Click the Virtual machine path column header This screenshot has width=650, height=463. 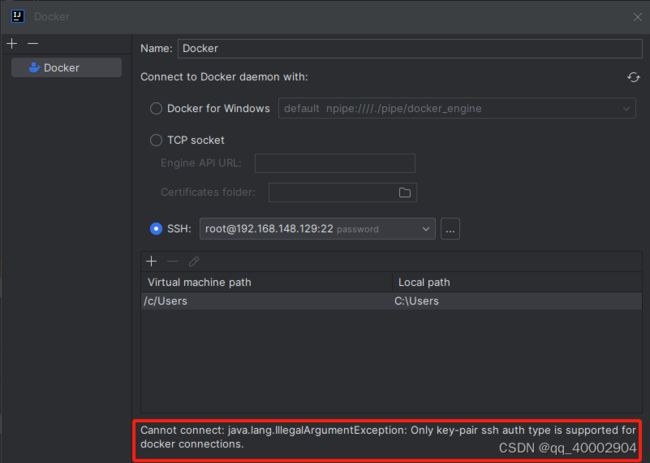pos(267,282)
